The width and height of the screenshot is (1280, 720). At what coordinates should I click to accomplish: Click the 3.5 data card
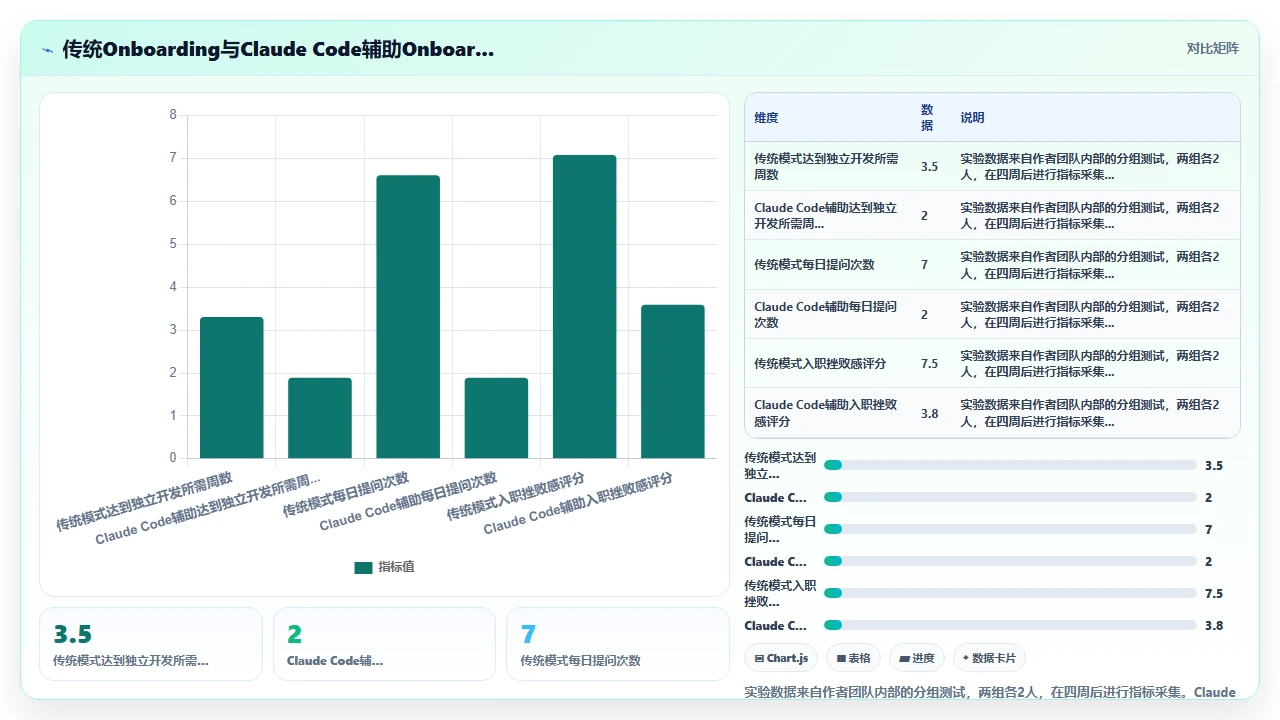pos(151,644)
